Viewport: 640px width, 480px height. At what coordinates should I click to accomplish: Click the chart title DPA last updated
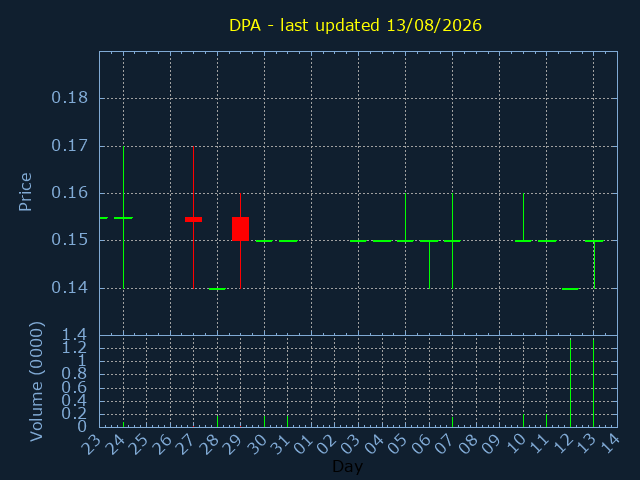tap(355, 25)
